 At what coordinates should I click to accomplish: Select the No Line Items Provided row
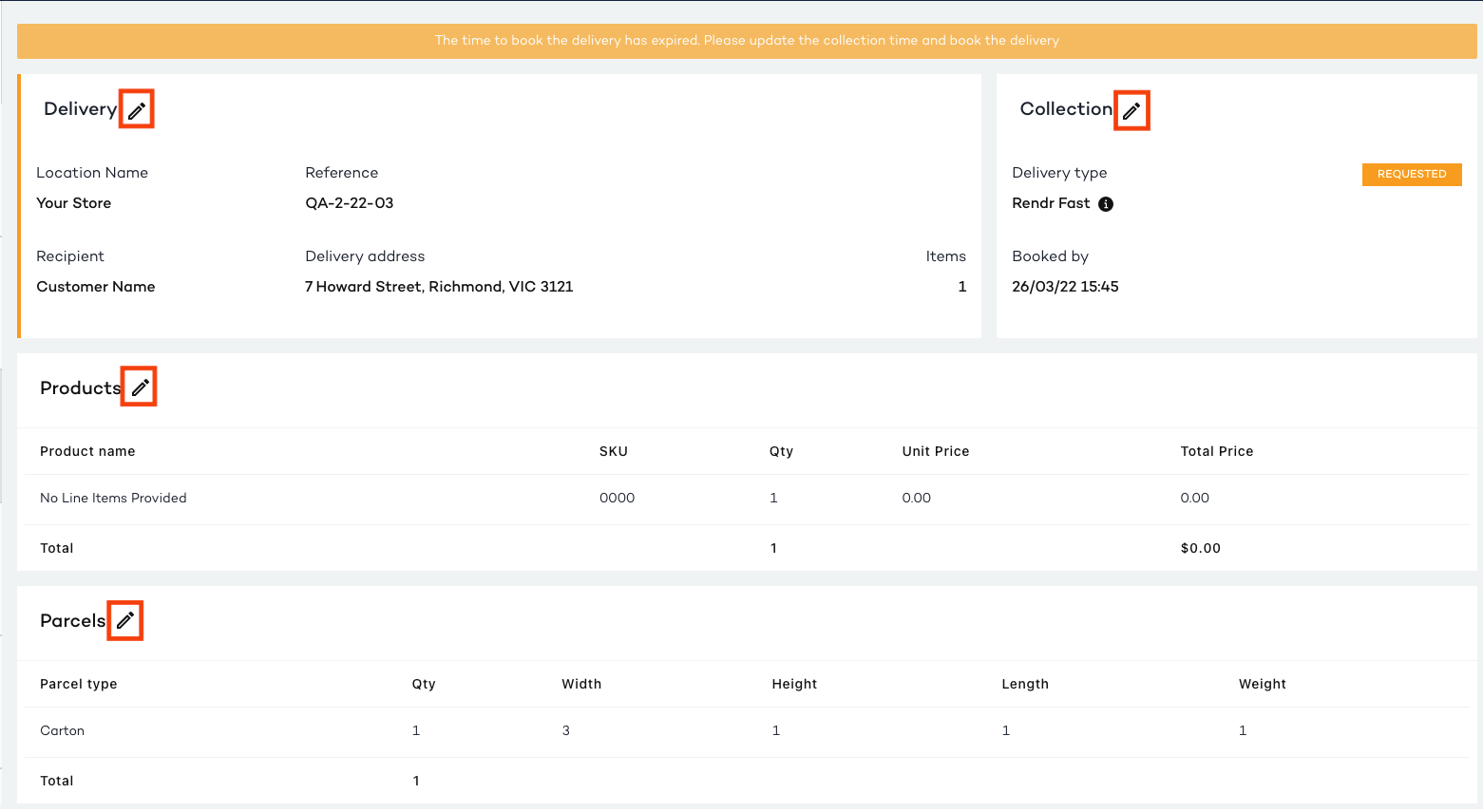pos(113,498)
